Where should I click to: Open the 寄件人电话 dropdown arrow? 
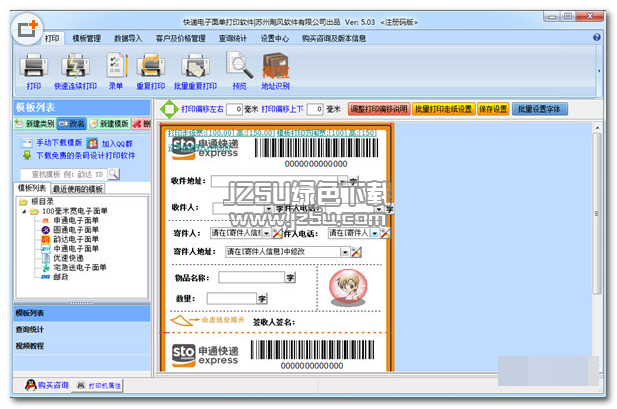(x=375, y=233)
